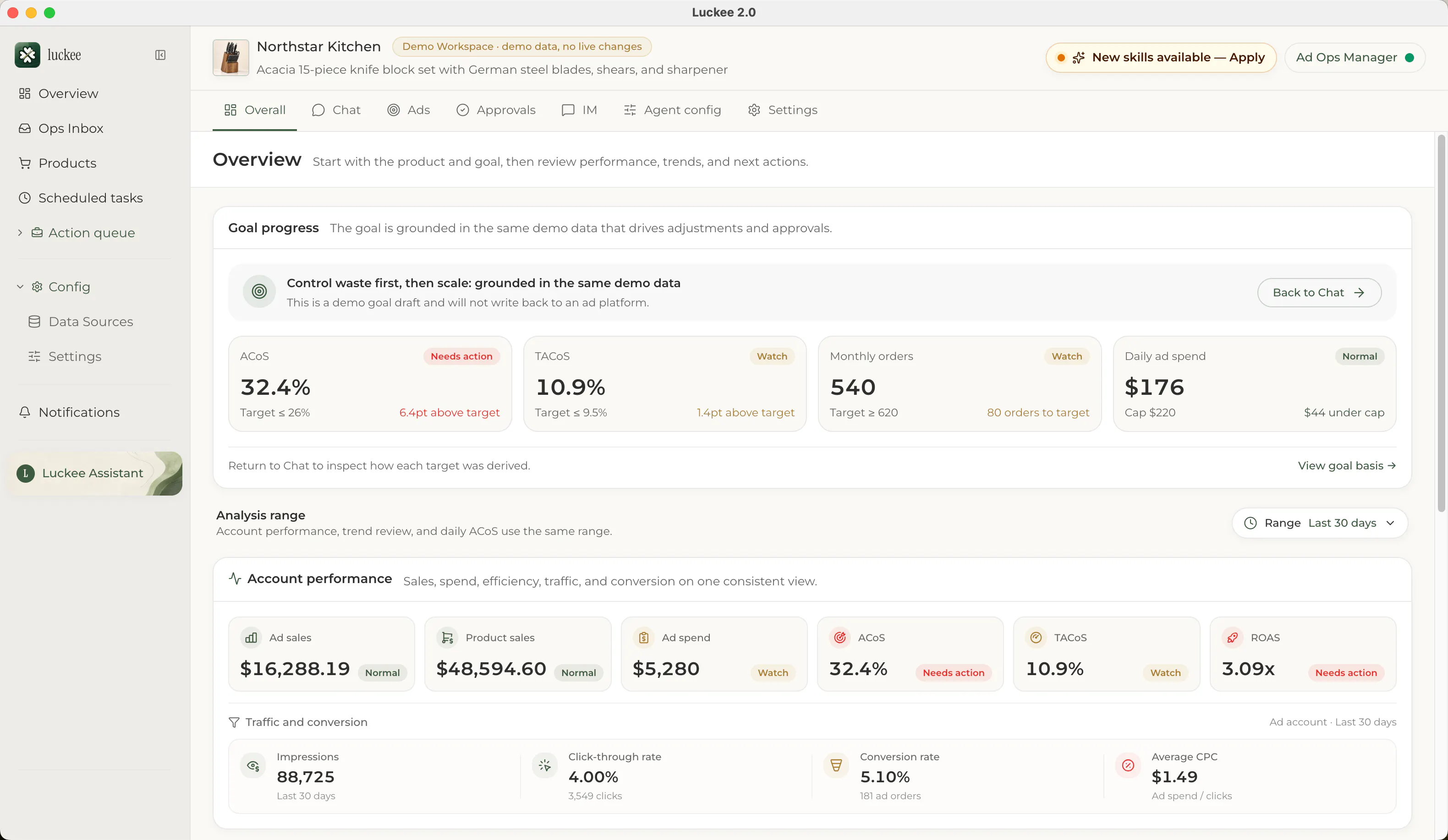The width and height of the screenshot is (1448, 840).
Task: Collapse the Config section
Action: tap(20, 287)
